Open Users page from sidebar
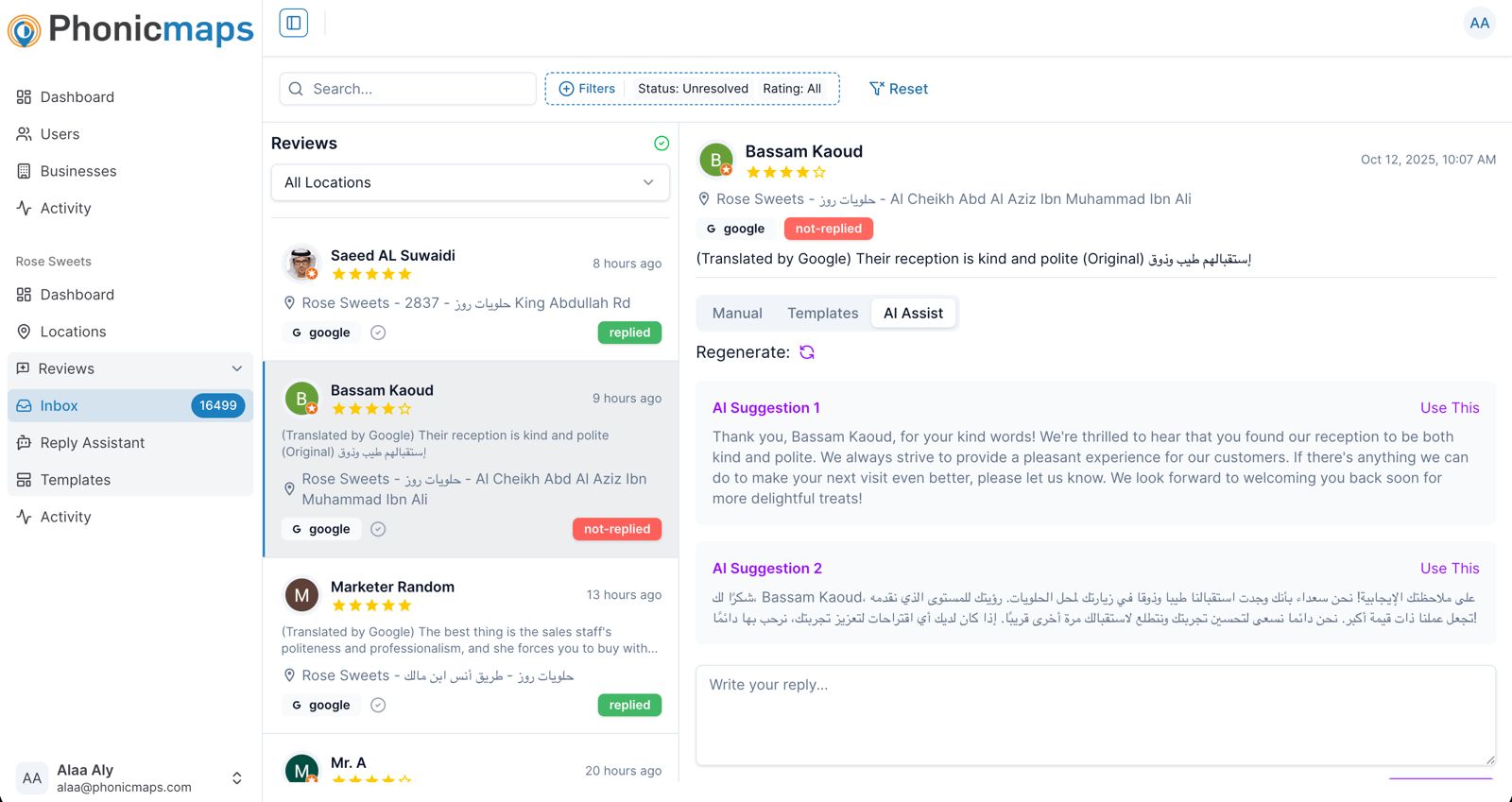 [x=60, y=134]
